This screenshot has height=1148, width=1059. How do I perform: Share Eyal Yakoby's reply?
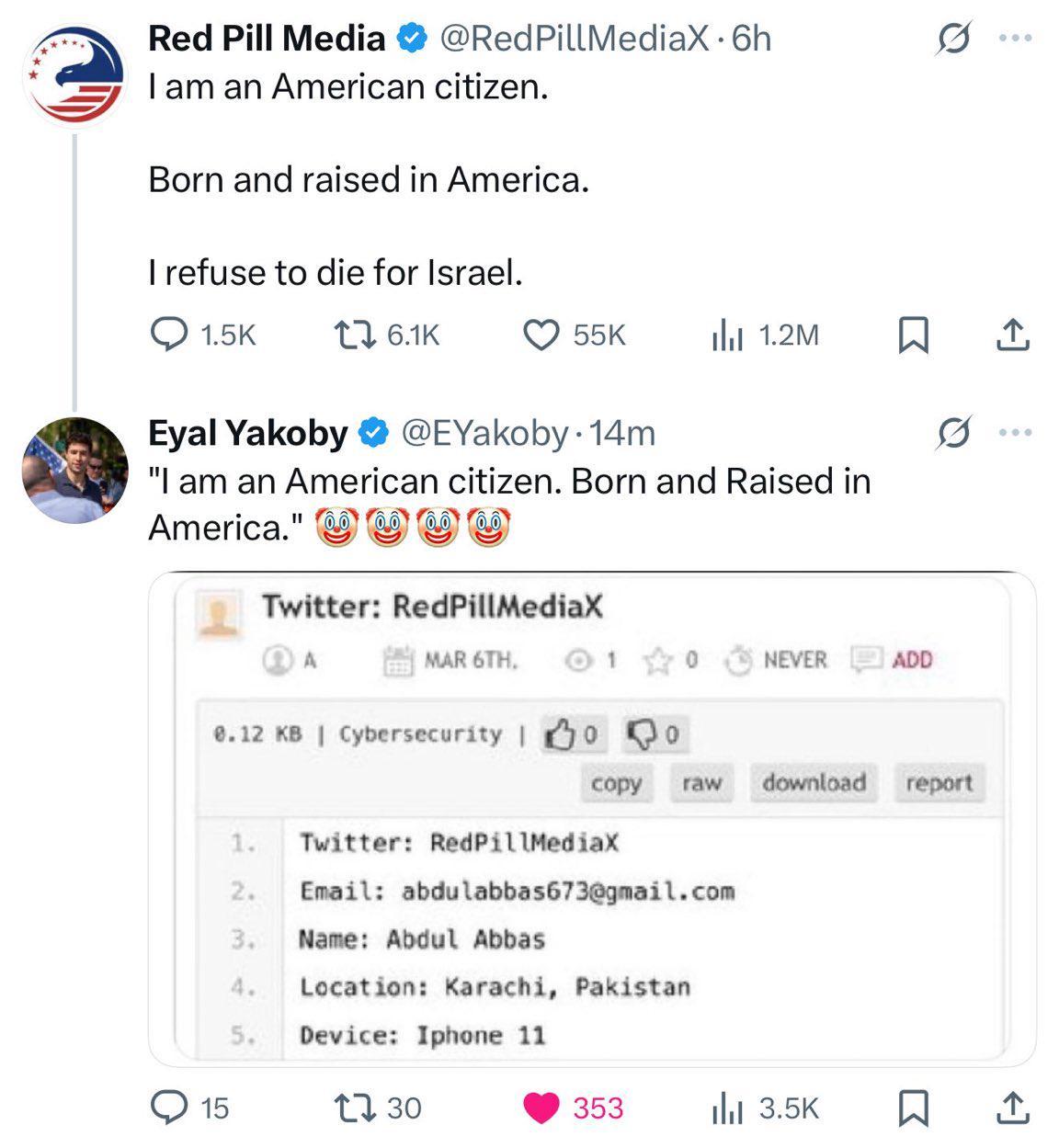[x=1013, y=1108]
